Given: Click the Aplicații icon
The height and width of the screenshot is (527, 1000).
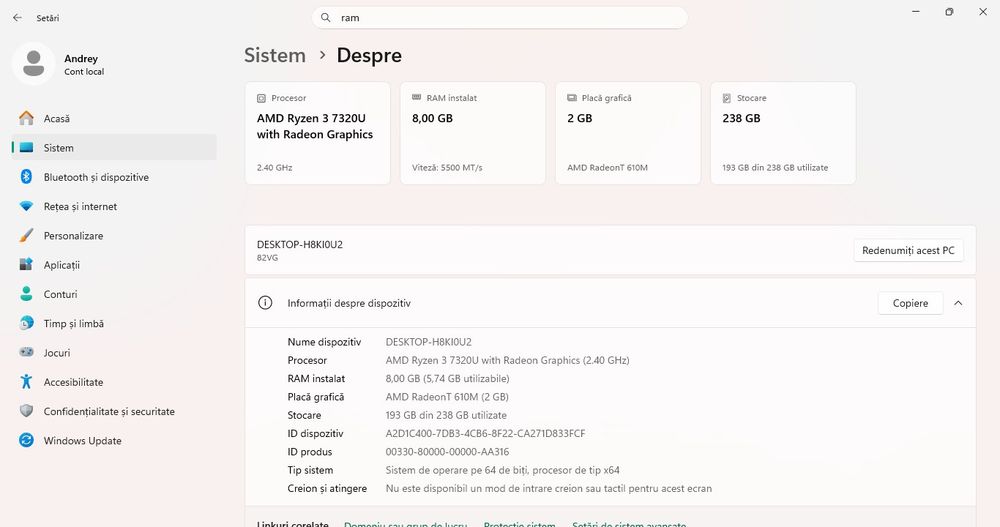Looking at the screenshot, I should coord(26,264).
